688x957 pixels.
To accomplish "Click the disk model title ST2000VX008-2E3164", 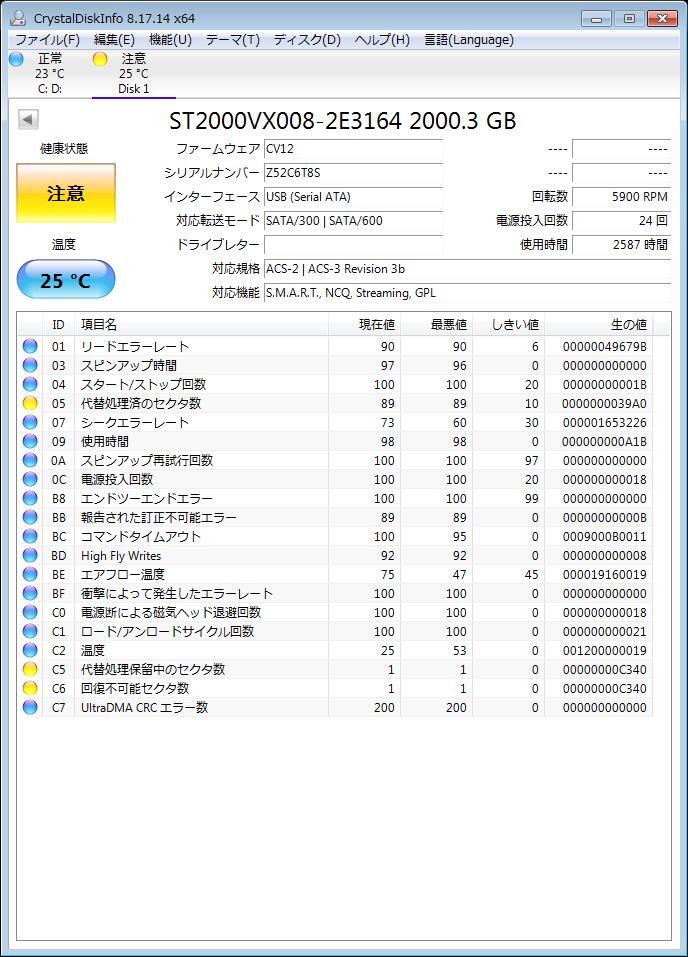I will tap(342, 121).
